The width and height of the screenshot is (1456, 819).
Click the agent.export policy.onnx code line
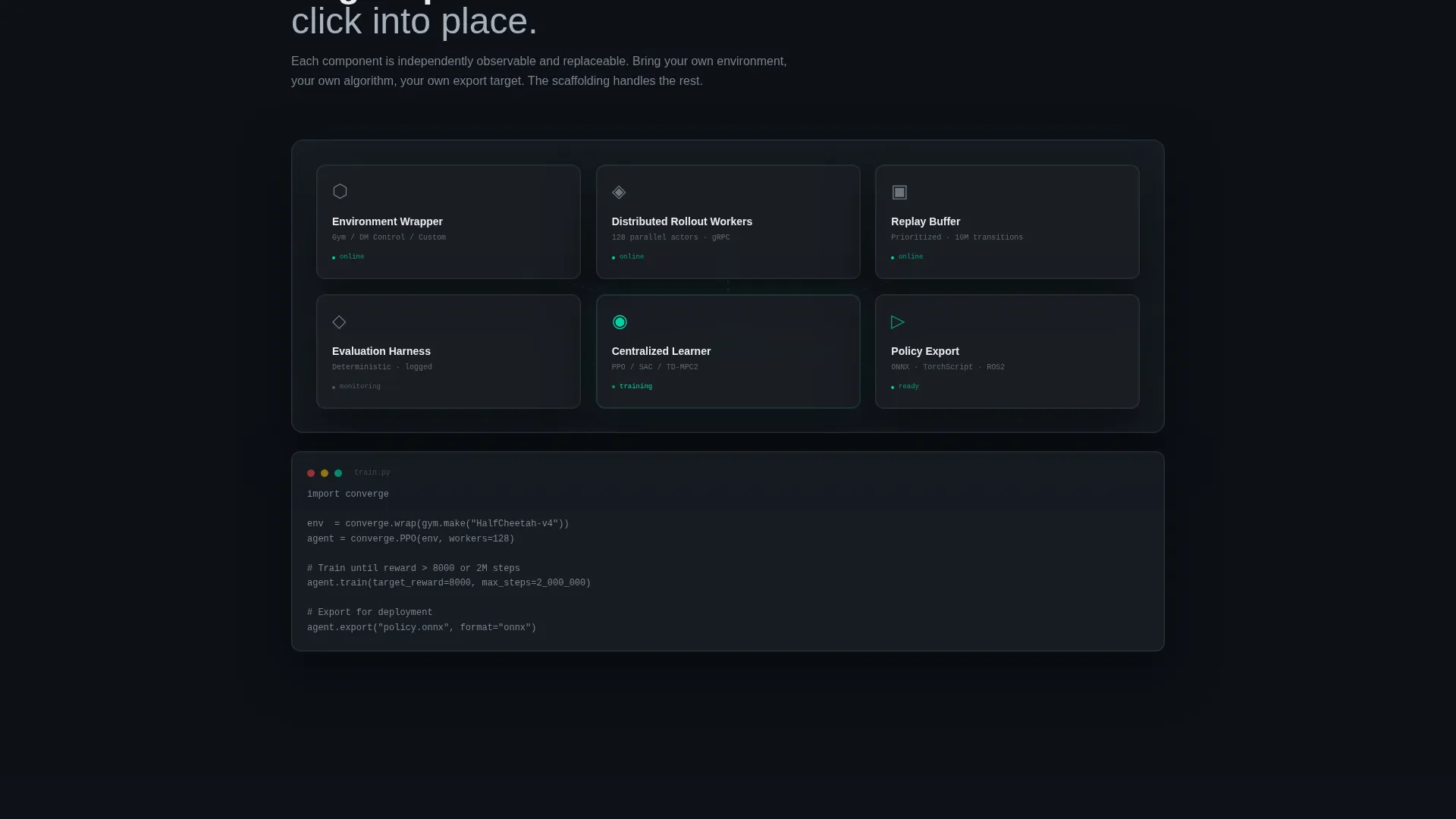422,628
